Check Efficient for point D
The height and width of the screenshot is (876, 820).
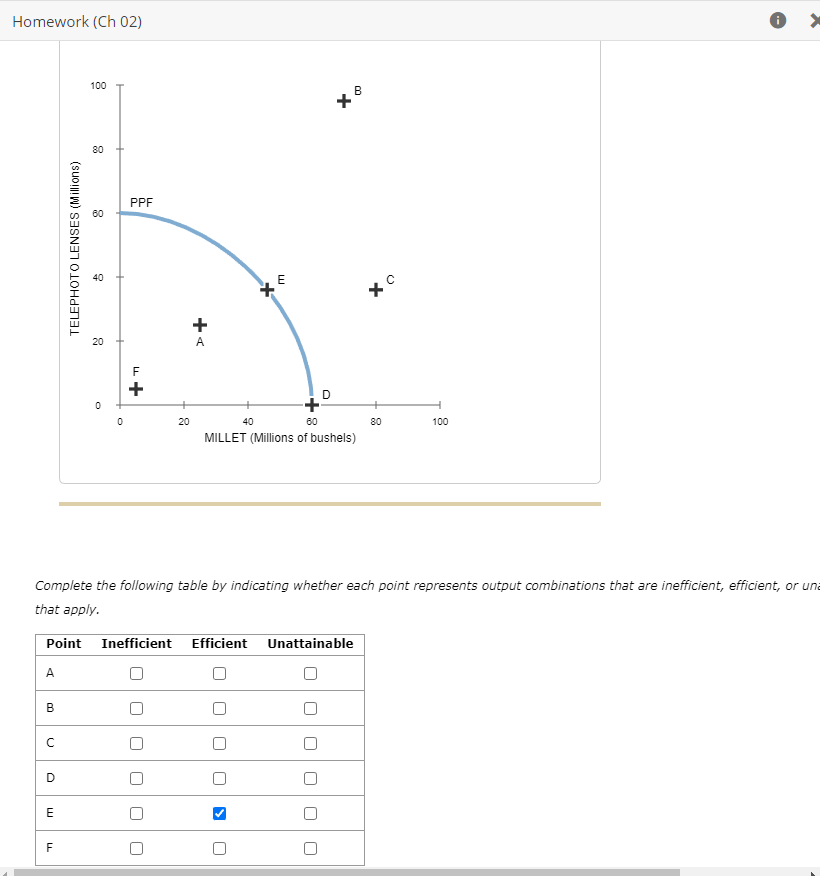pos(219,778)
